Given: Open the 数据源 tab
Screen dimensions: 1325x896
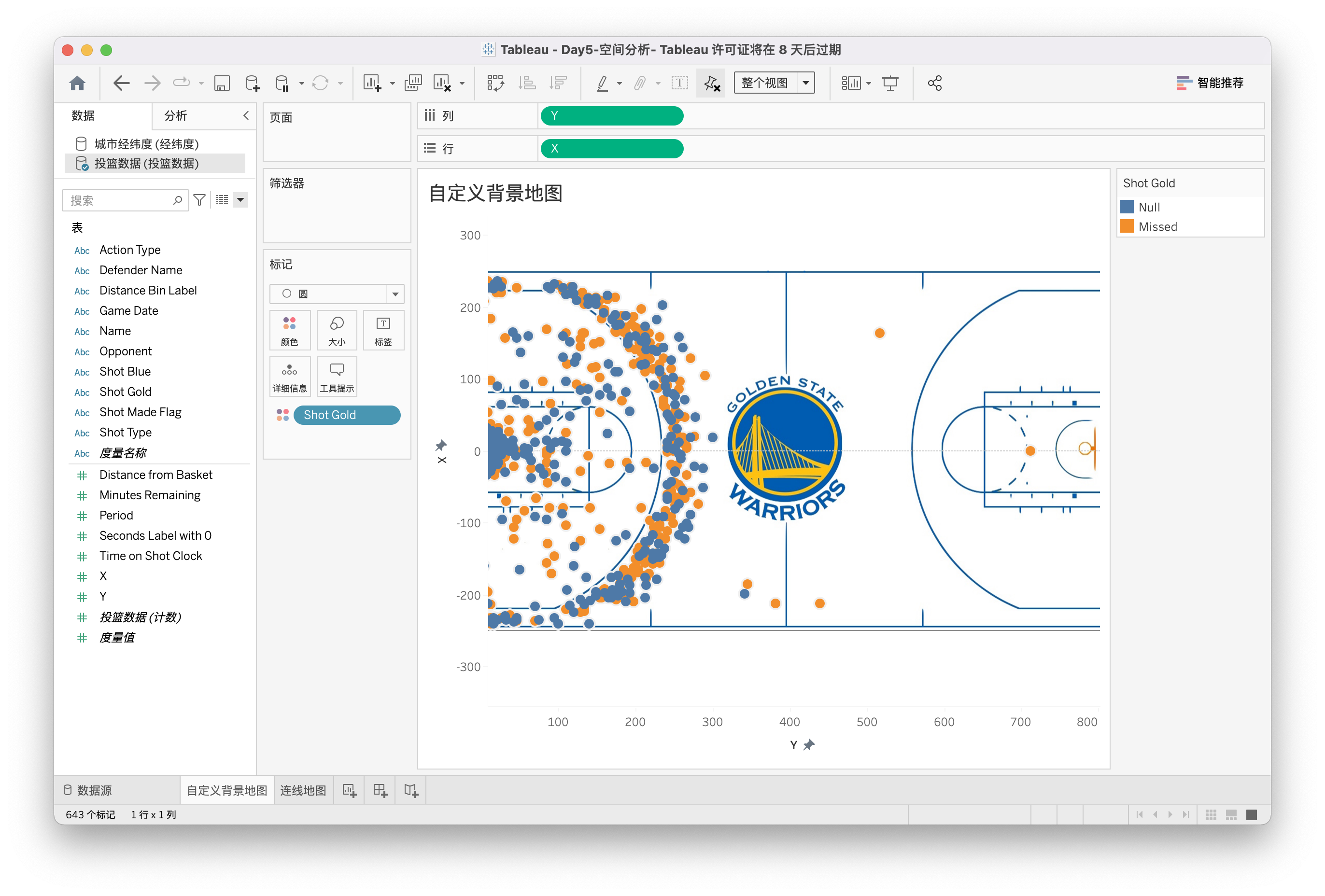Looking at the screenshot, I should (88, 790).
